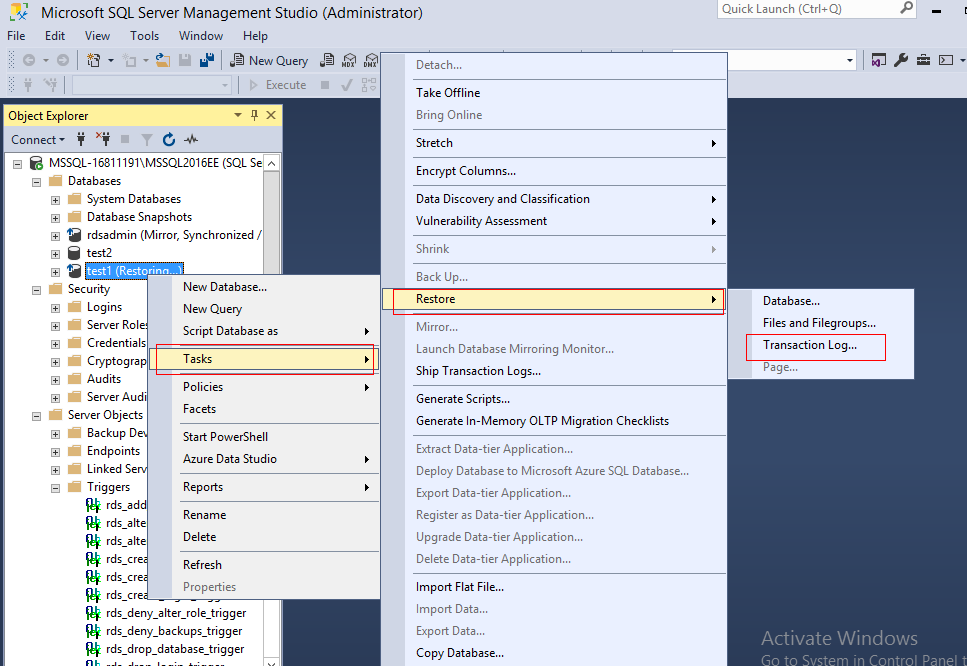Image resolution: width=967 pixels, height=666 pixels.
Task: Expand the test2 database node
Action: 56,253
